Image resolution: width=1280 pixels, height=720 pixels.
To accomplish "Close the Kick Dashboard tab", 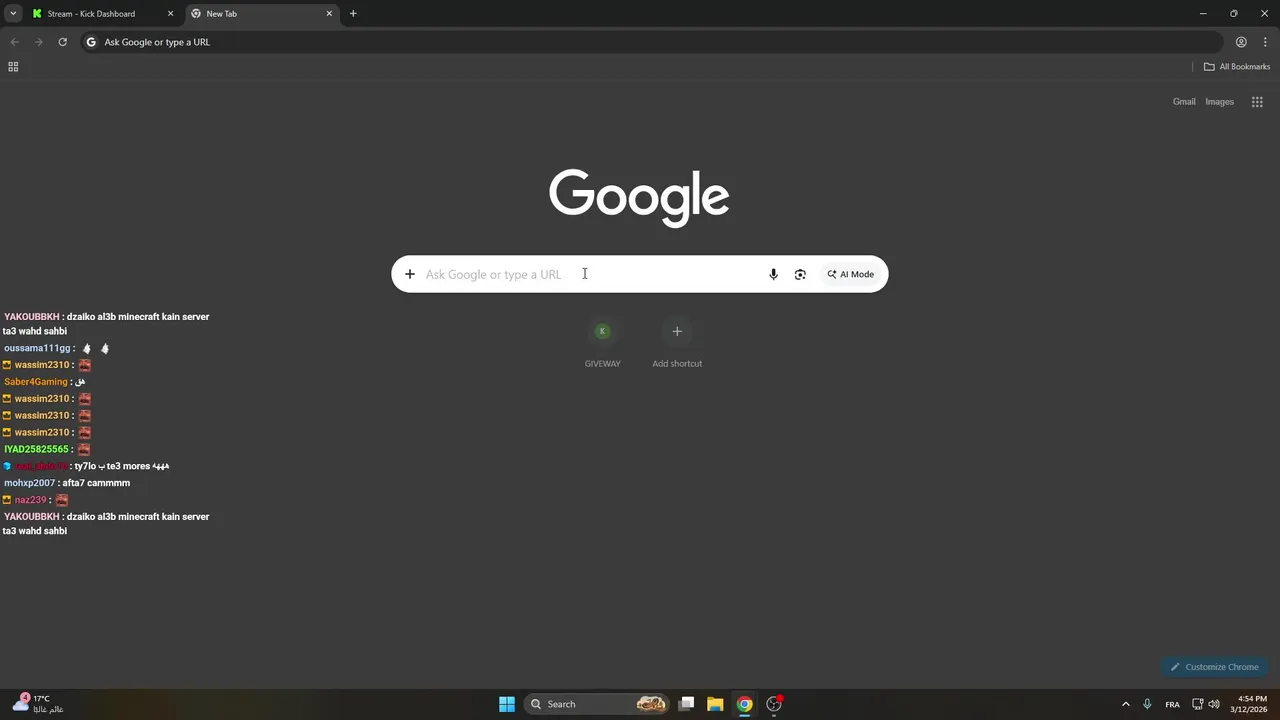I will pyautogui.click(x=170, y=14).
